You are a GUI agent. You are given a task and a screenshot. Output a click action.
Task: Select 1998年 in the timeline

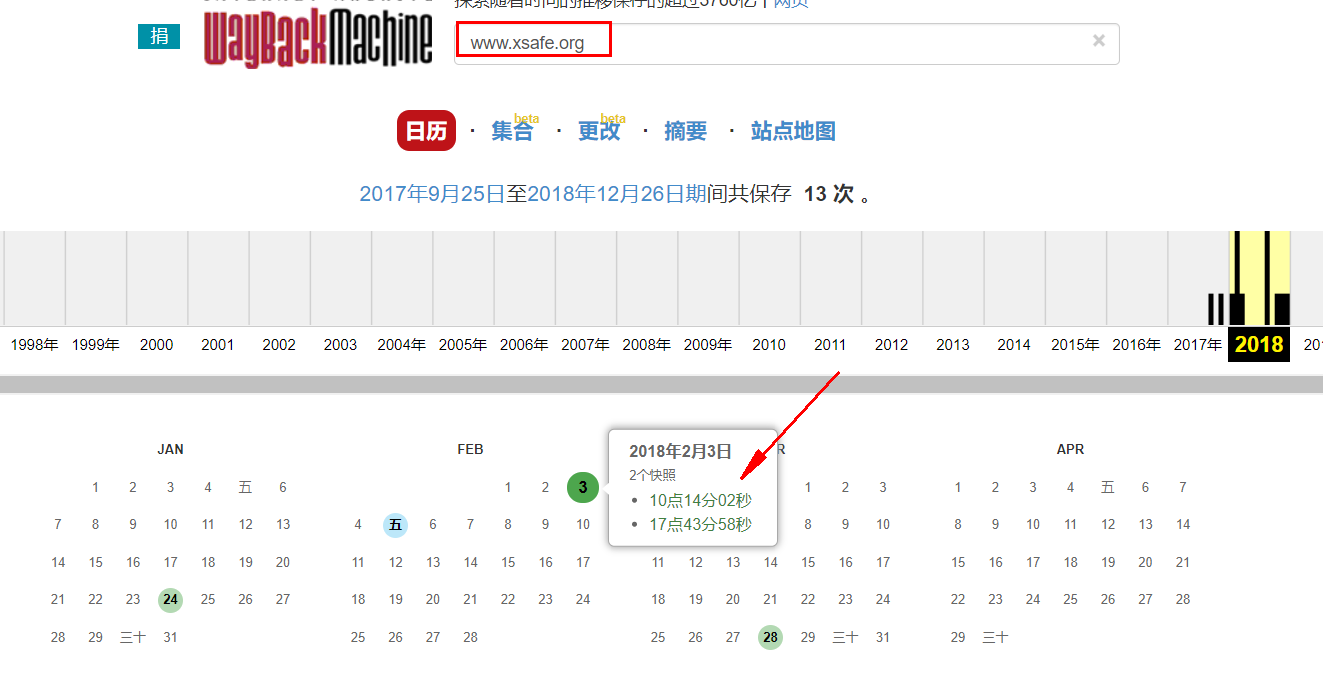(35, 345)
